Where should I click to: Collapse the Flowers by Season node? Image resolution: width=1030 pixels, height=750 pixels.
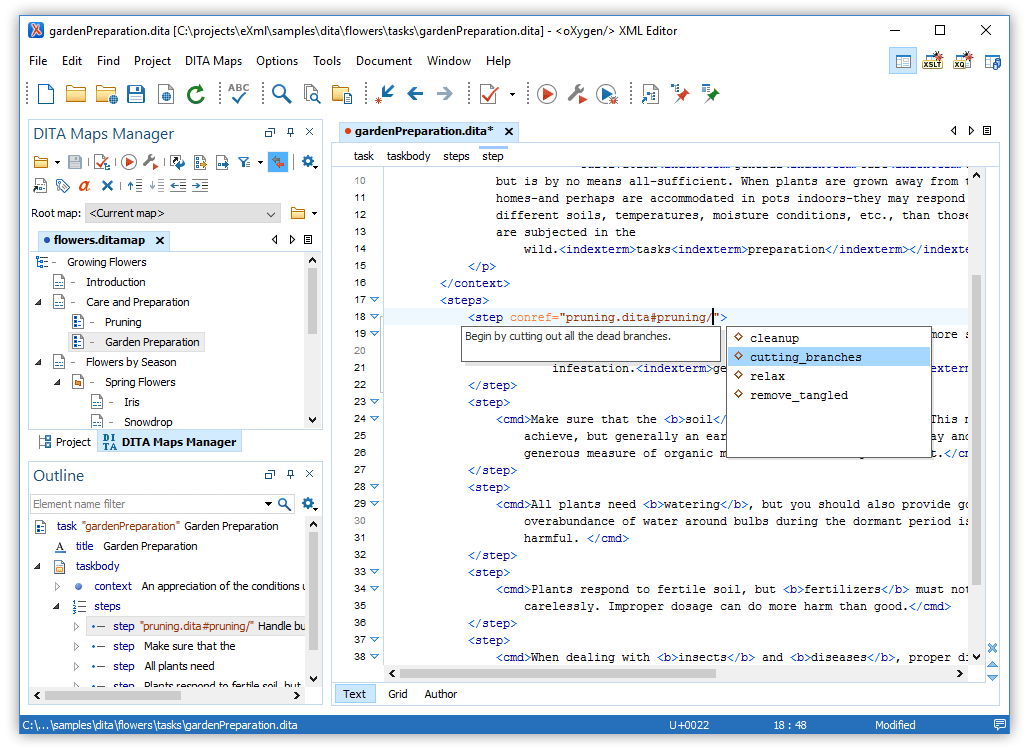[38, 362]
